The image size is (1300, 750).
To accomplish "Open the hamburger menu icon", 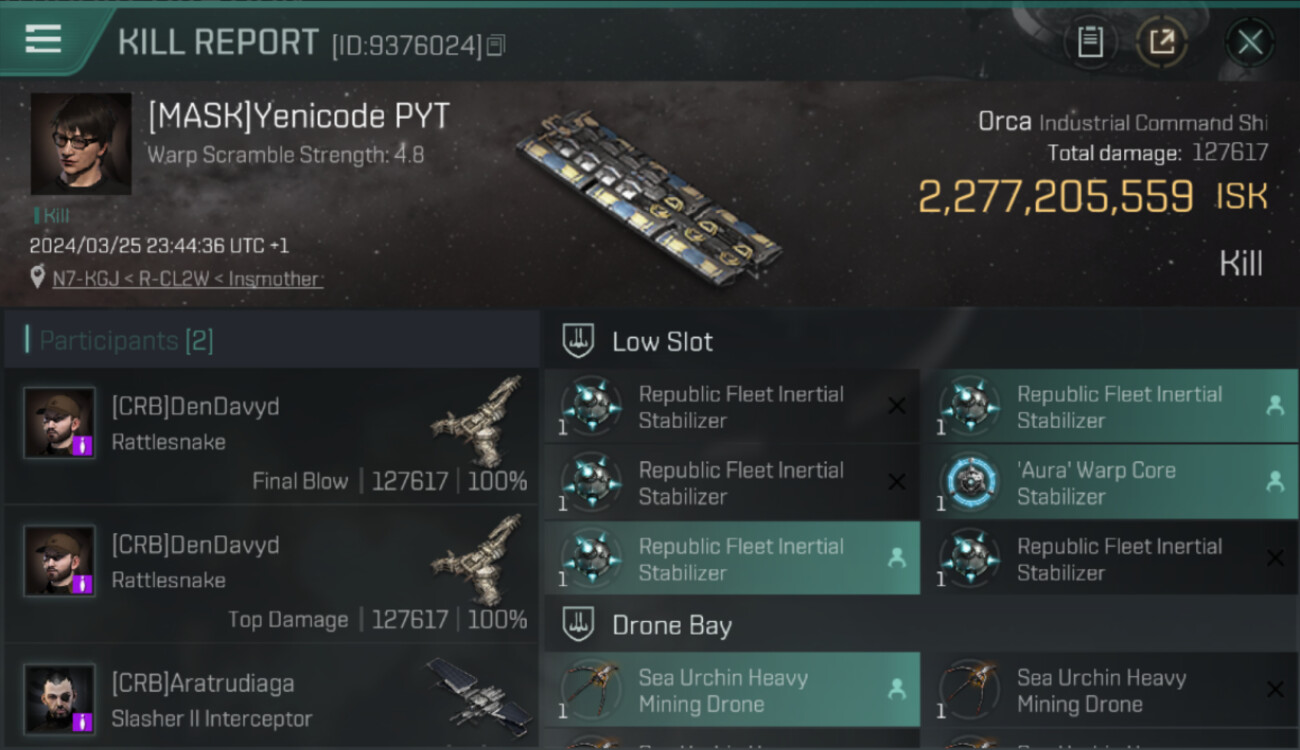I will pyautogui.click(x=43, y=39).
